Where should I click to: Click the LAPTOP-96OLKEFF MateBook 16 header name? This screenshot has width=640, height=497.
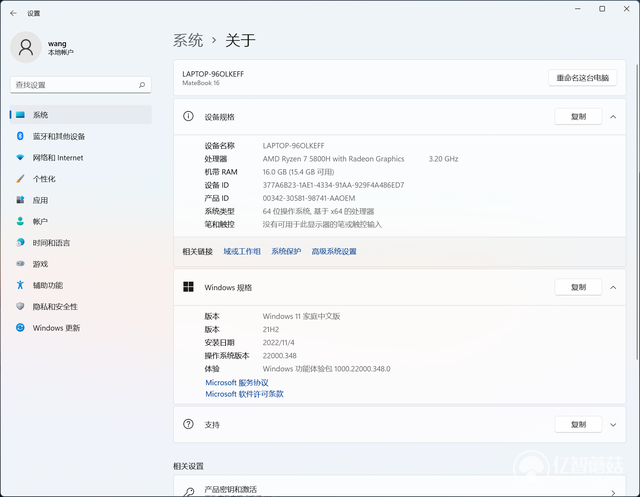tap(213, 78)
